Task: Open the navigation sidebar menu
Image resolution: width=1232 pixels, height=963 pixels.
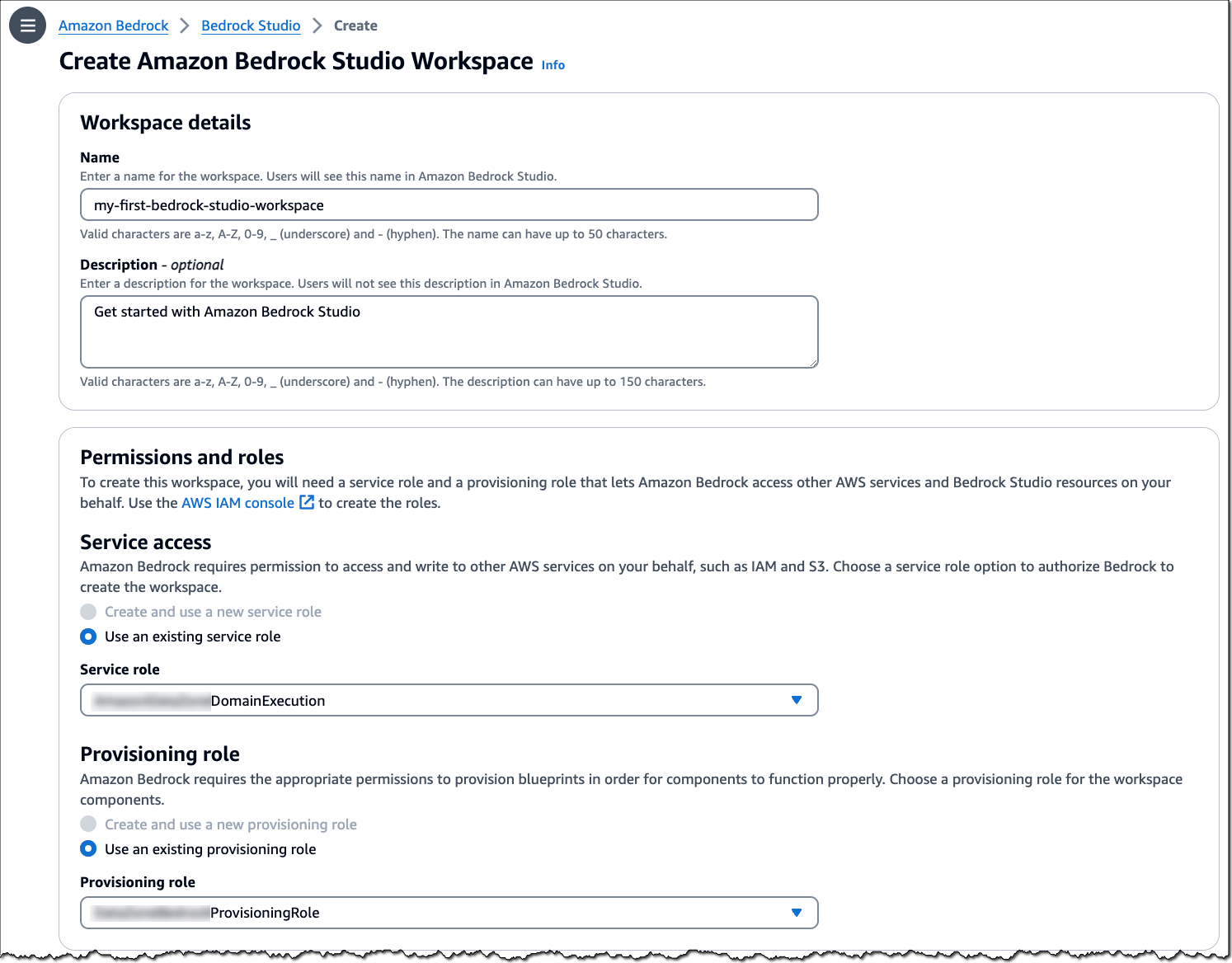Action: pos(27,25)
